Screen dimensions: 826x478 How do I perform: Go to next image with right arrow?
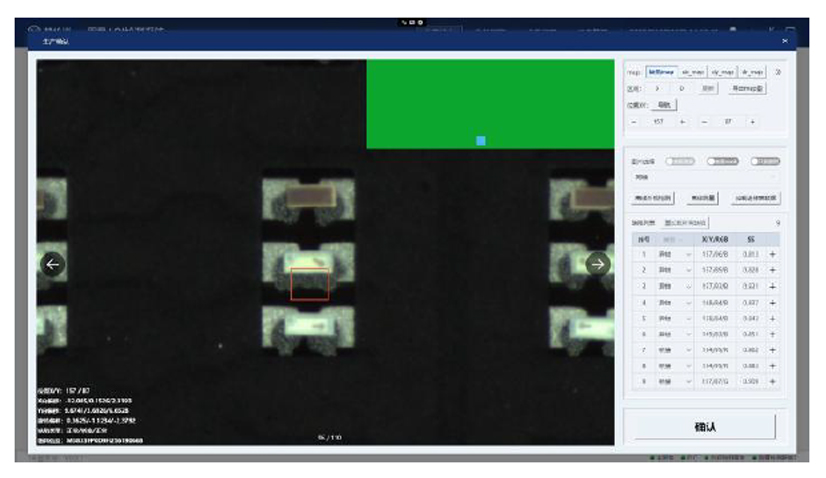(x=598, y=264)
